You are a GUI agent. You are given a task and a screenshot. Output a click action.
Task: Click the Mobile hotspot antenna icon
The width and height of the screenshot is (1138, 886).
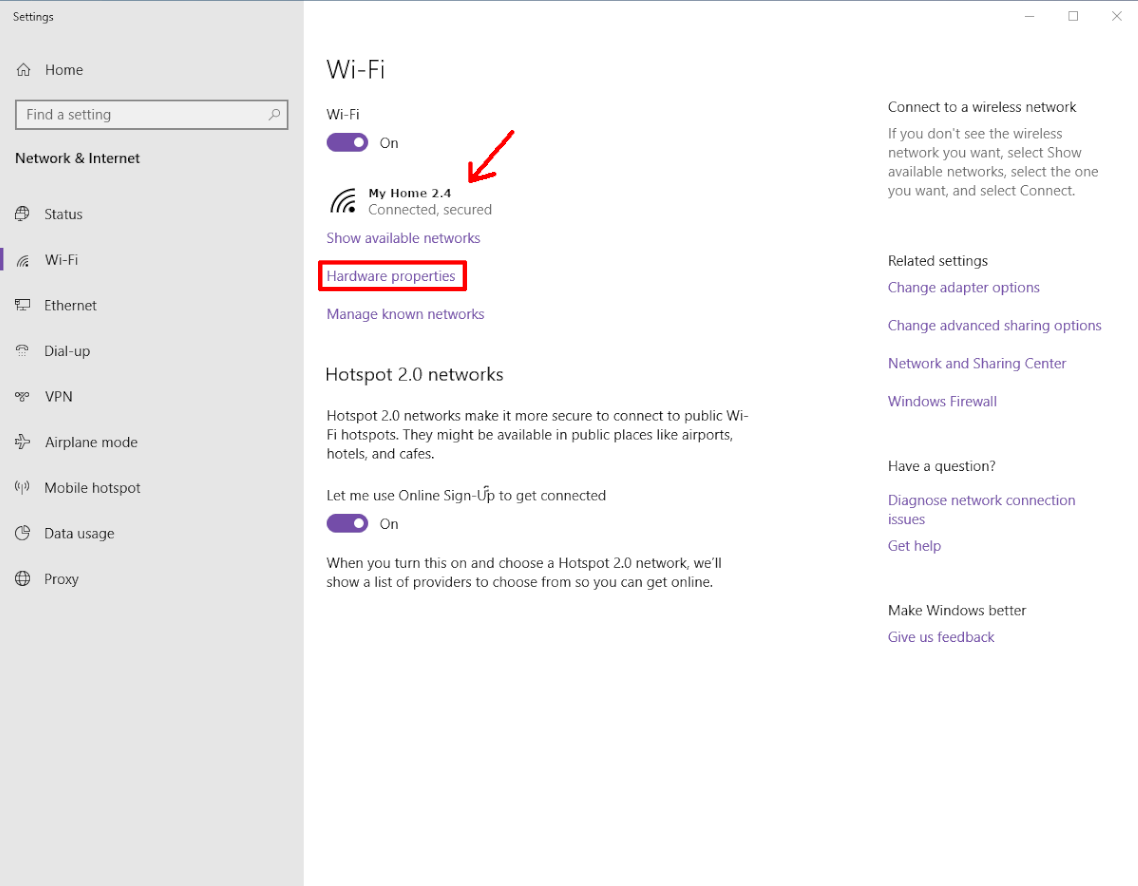click(x=23, y=488)
